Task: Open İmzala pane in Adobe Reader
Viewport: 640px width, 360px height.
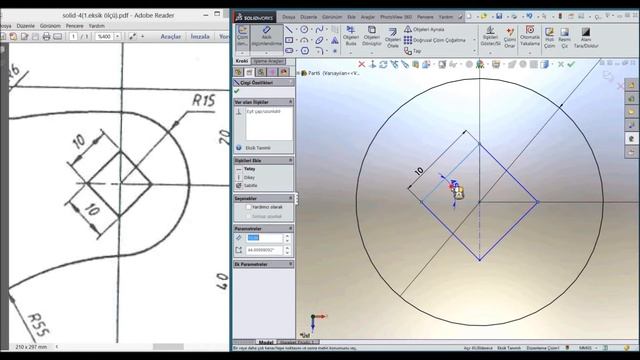Action: click(x=200, y=36)
